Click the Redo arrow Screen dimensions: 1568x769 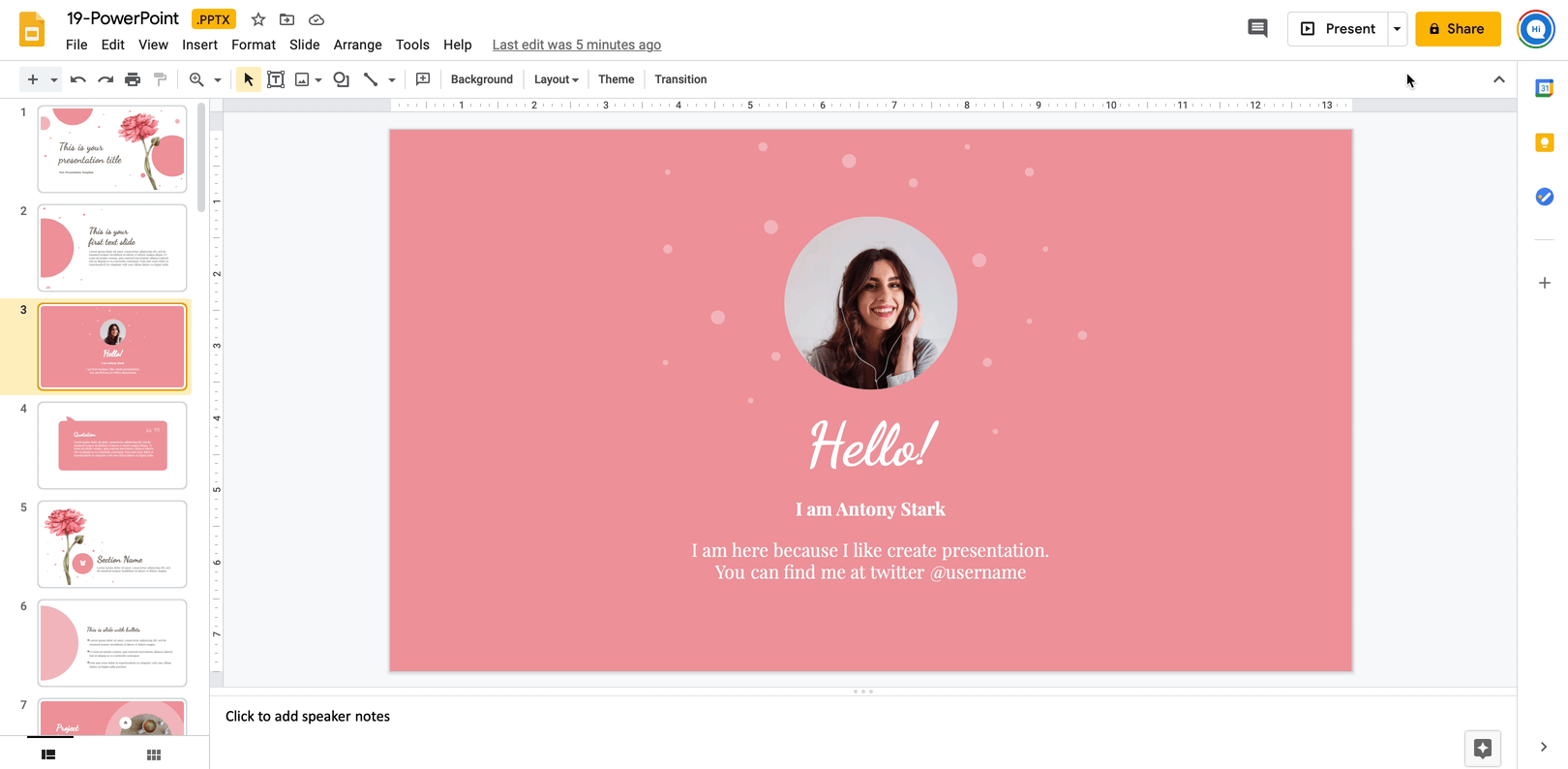(x=106, y=79)
